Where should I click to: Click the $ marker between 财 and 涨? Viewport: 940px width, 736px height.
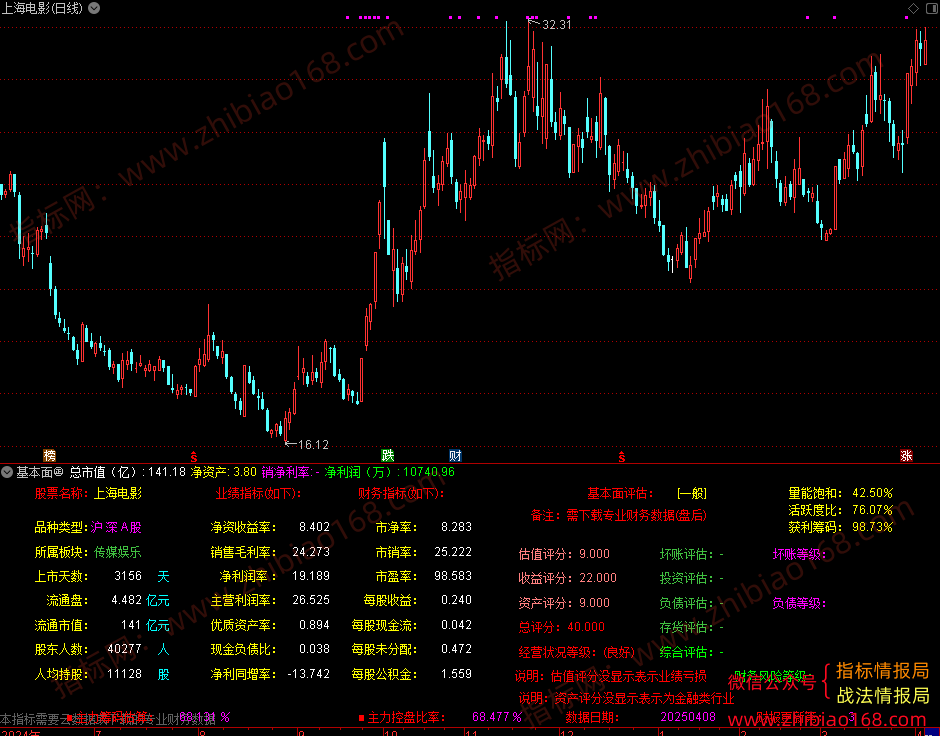click(622, 457)
